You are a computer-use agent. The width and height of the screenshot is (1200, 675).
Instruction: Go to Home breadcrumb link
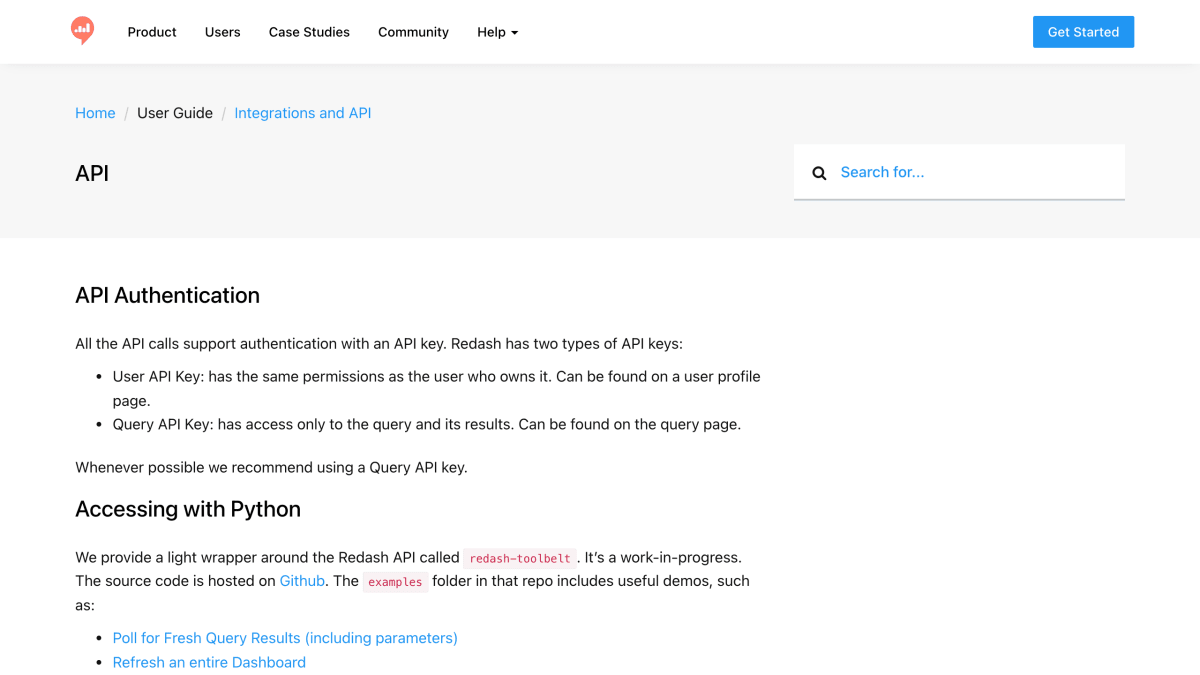pos(95,113)
